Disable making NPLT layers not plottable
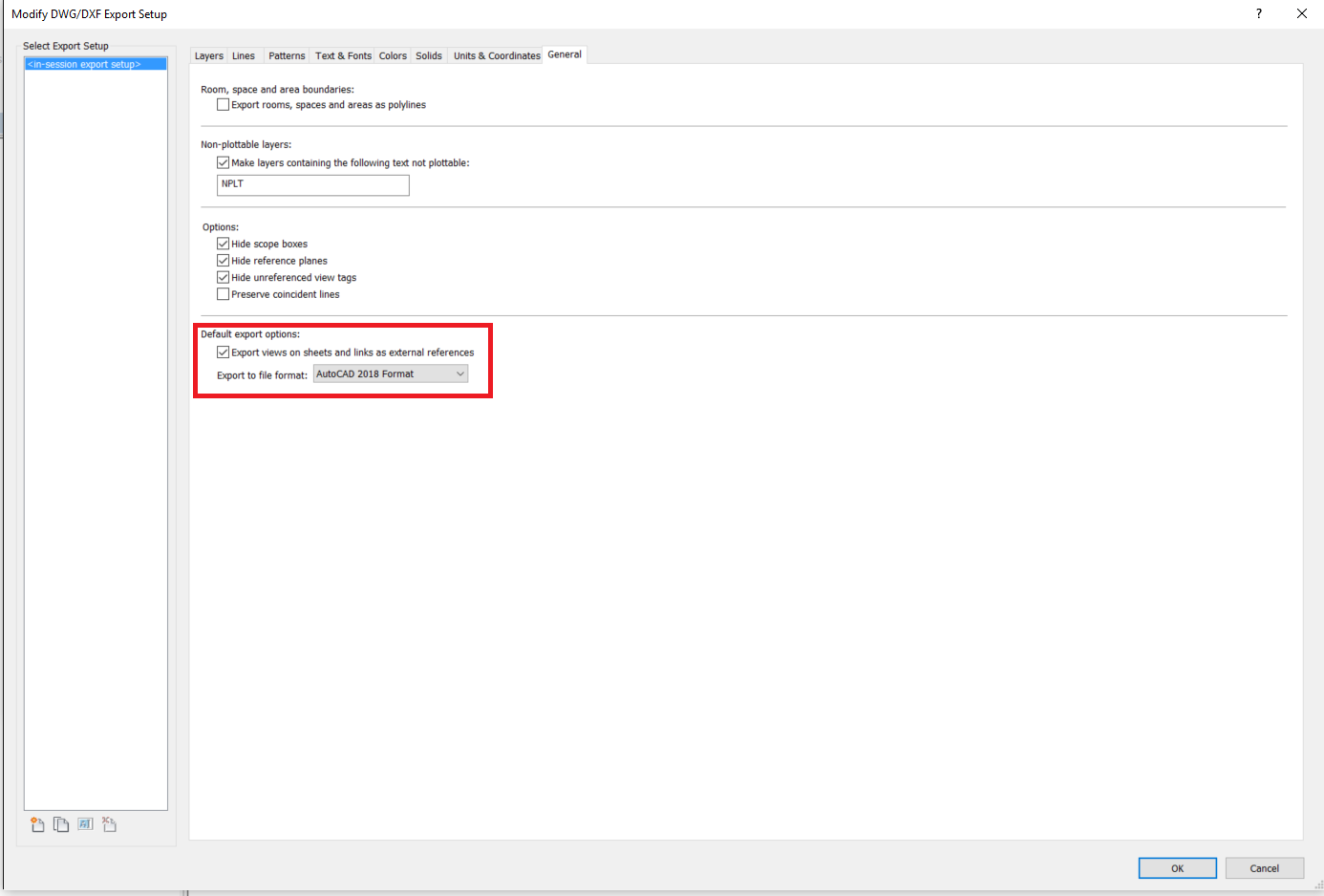Image resolution: width=1324 pixels, height=896 pixels. 223,162
